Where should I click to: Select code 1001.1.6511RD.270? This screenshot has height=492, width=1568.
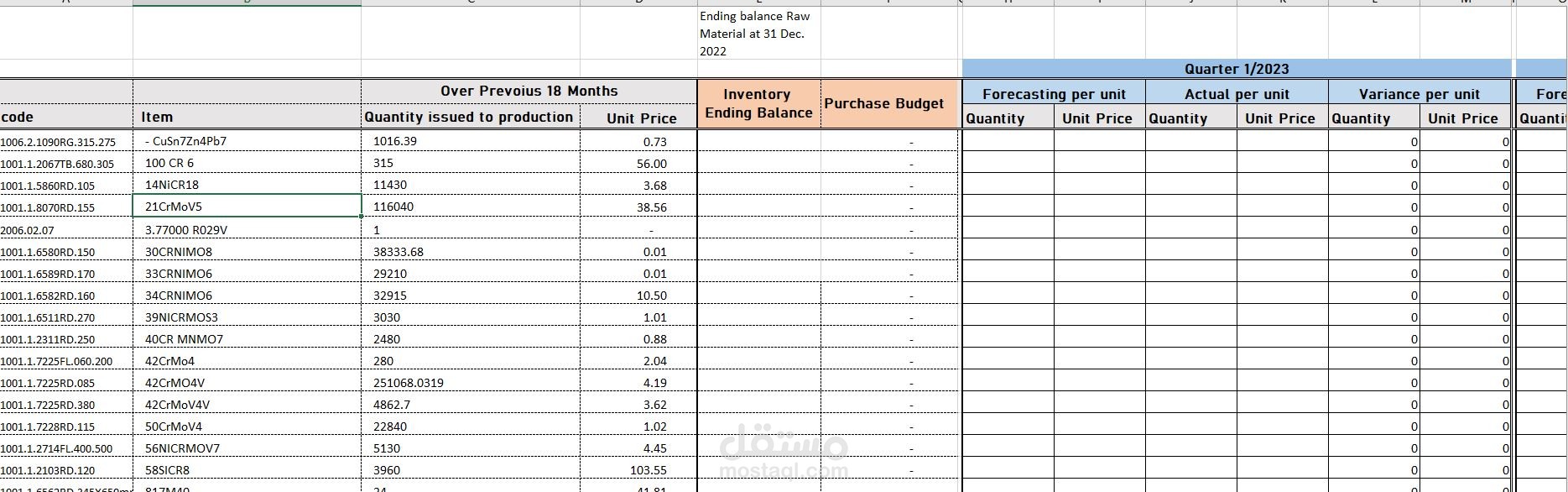pyautogui.click(x=66, y=317)
